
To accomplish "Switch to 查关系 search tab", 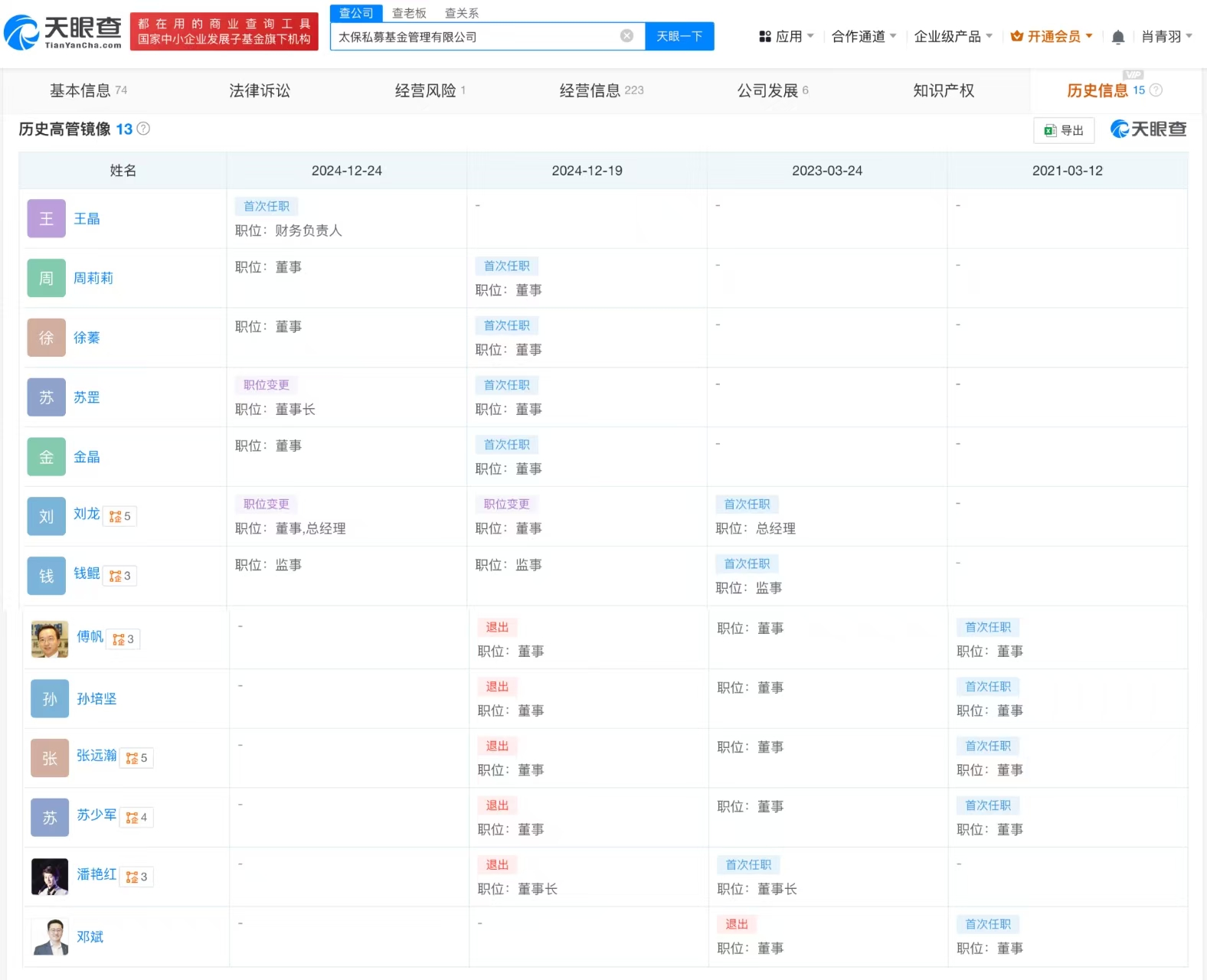I will tap(462, 13).
